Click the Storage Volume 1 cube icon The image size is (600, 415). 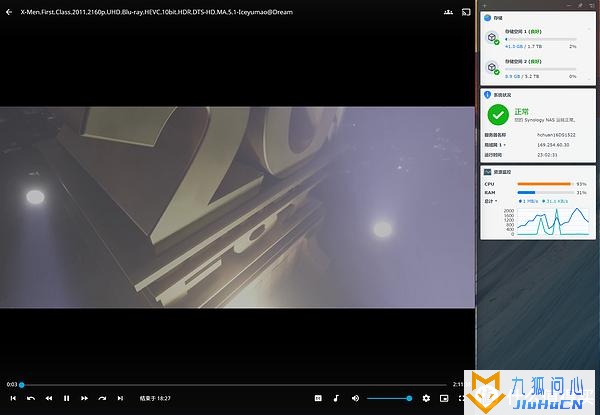[492, 37]
